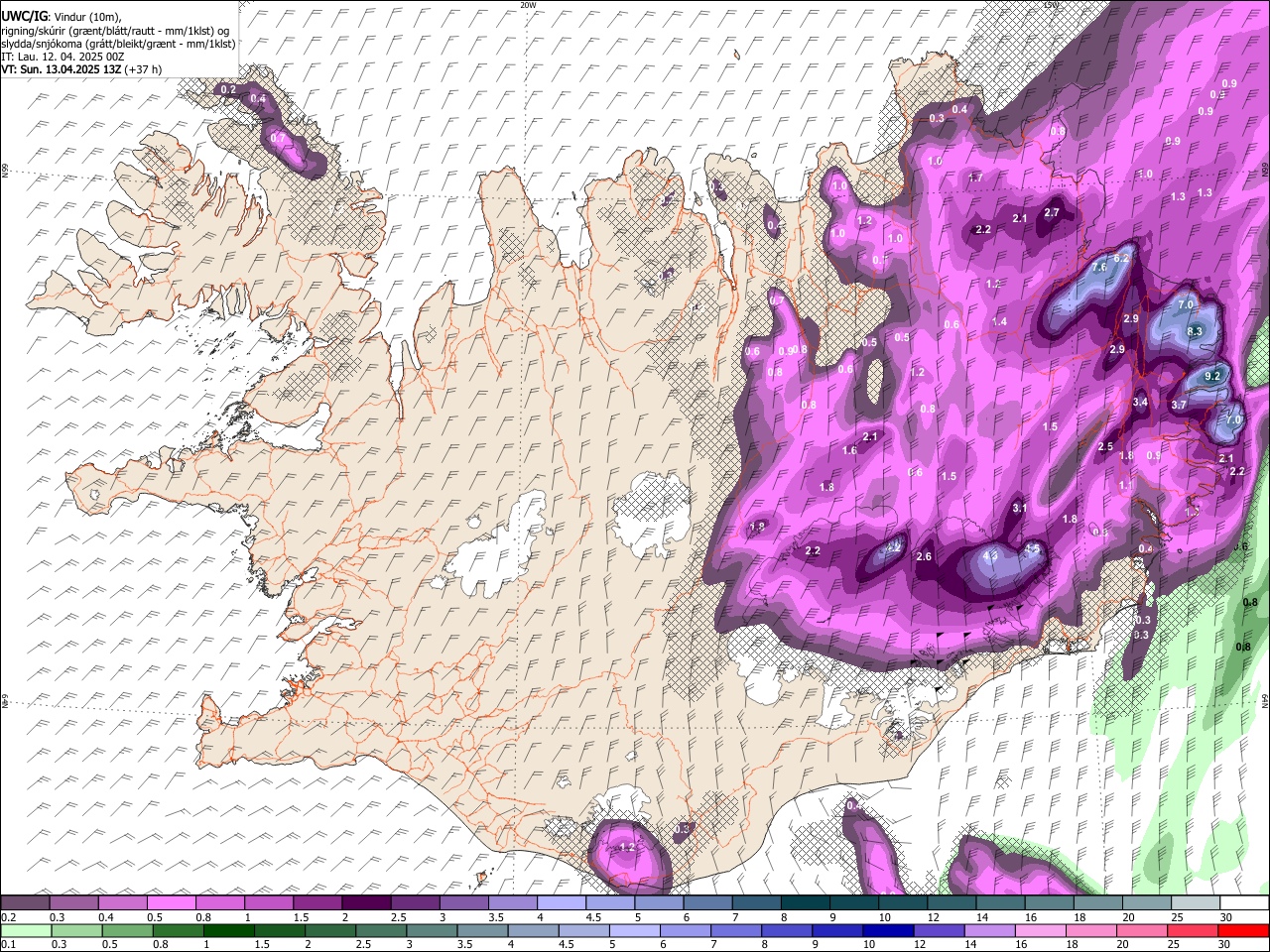Click the rain legend swatch between 12 and 14

(937, 931)
